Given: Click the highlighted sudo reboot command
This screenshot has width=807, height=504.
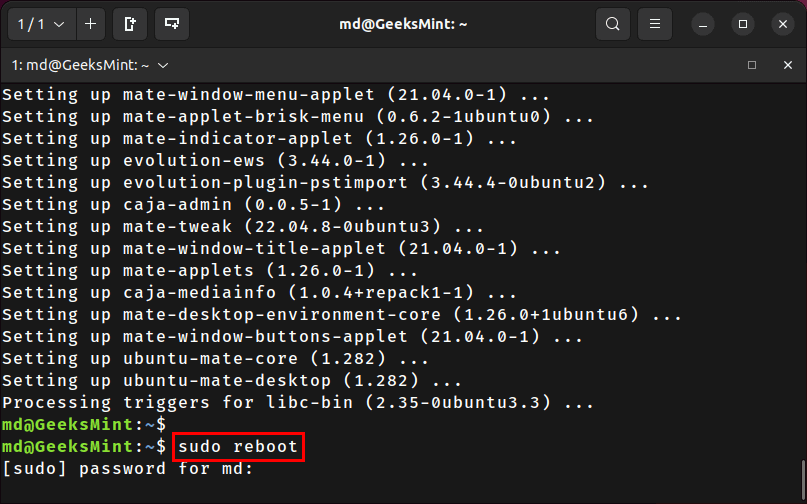Looking at the screenshot, I should point(238,447).
